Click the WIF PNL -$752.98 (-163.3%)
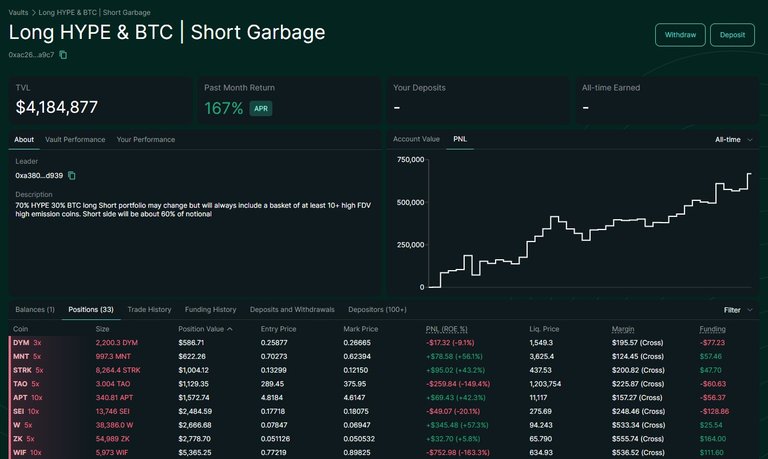 pyautogui.click(x=457, y=453)
